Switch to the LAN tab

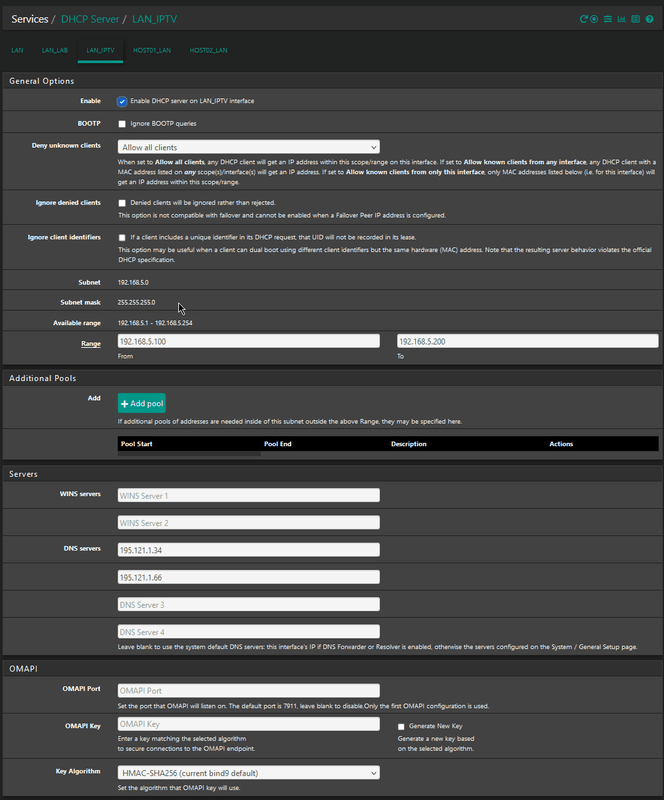pyautogui.click(x=17, y=51)
